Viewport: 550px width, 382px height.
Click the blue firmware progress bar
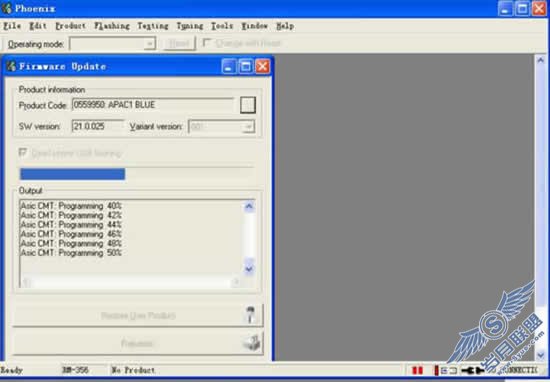[x=72, y=174]
